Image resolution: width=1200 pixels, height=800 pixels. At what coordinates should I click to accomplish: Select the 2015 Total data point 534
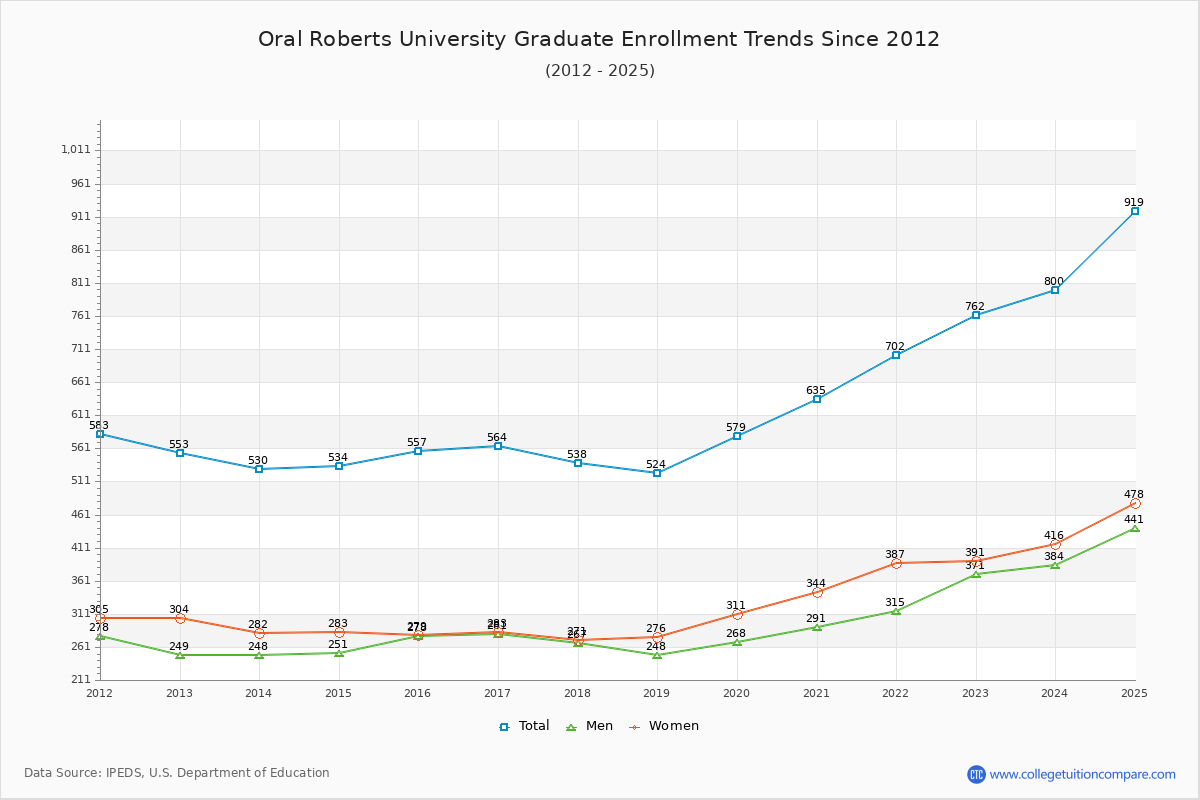(339, 466)
